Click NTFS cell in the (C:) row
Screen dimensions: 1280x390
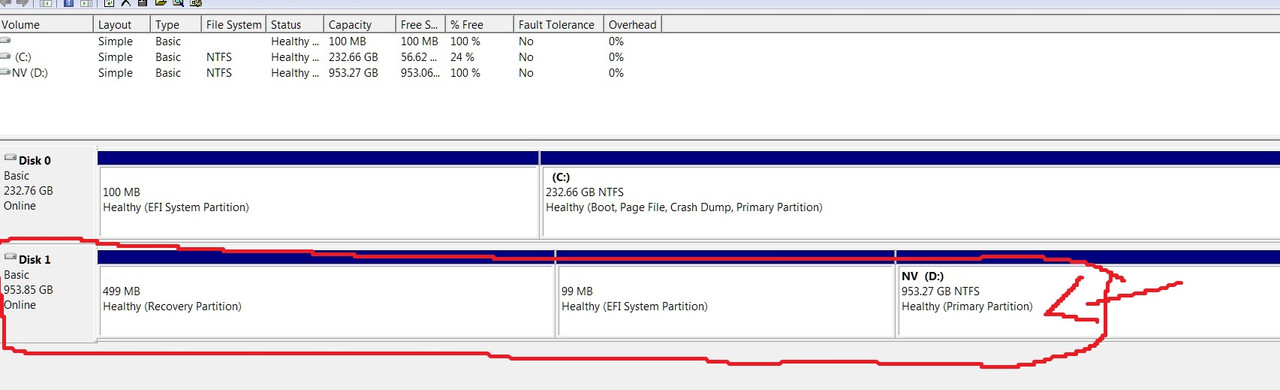[219, 57]
